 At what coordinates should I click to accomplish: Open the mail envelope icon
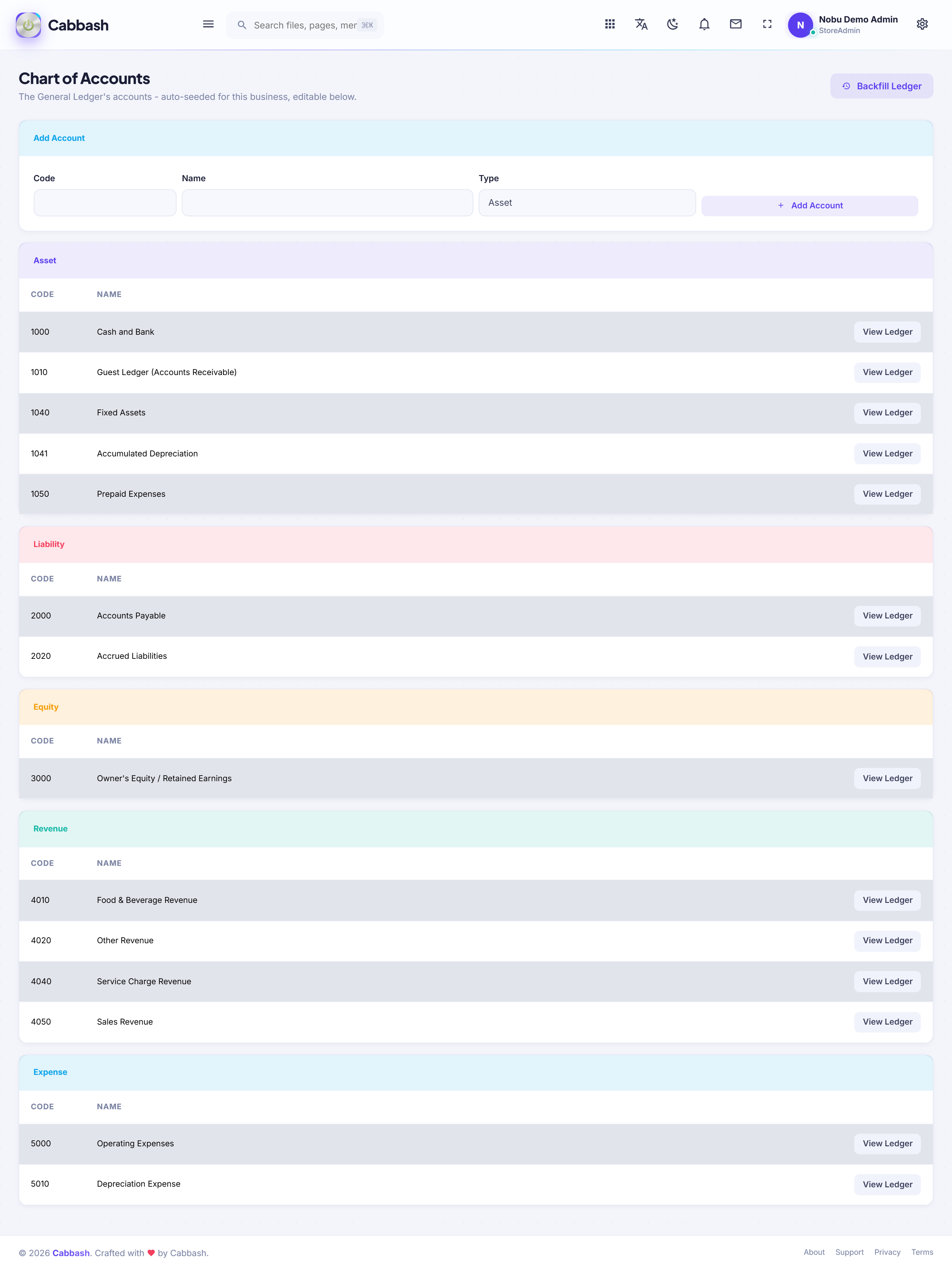[736, 24]
